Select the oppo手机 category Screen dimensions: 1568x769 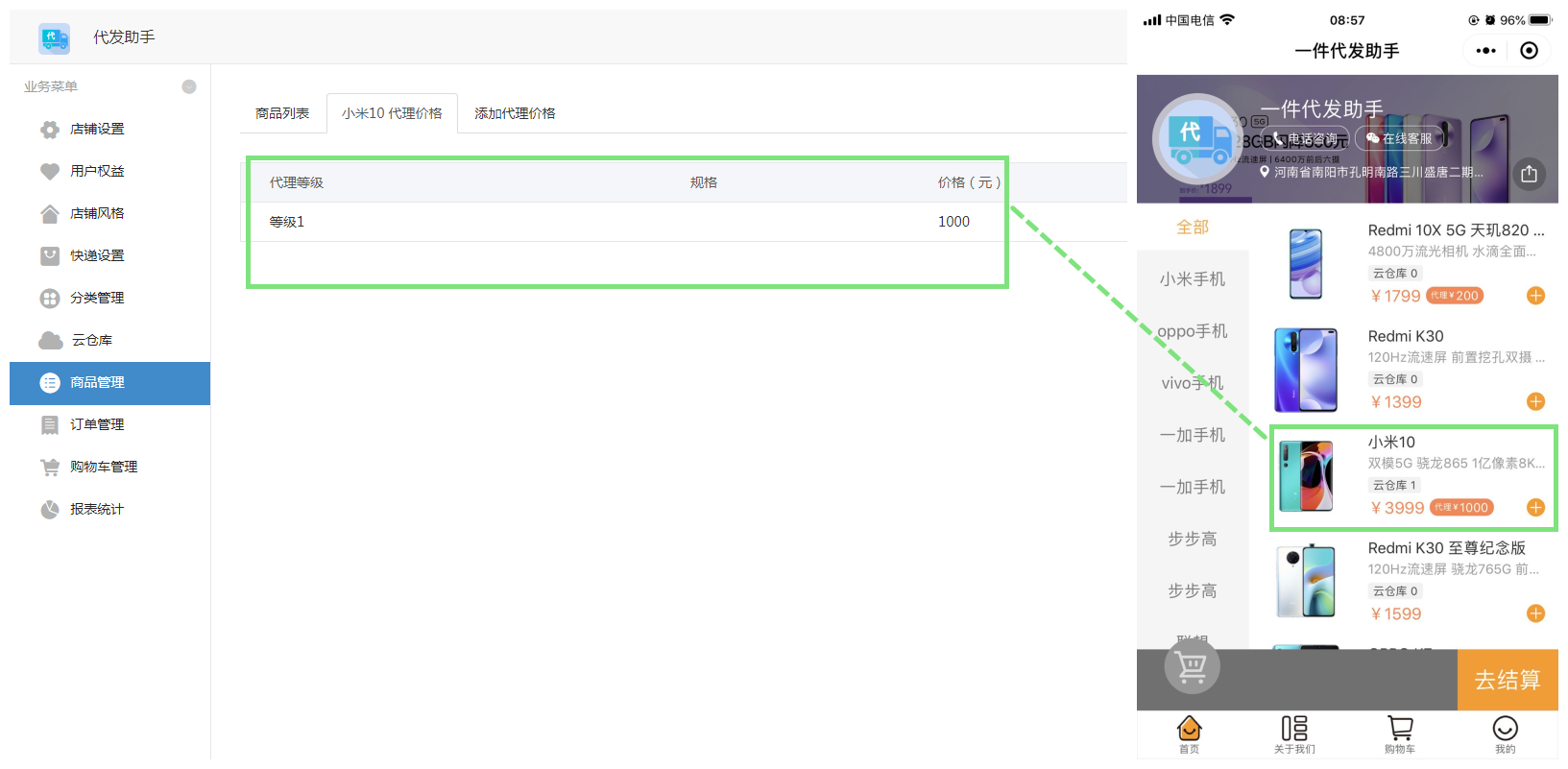pyautogui.click(x=1193, y=331)
